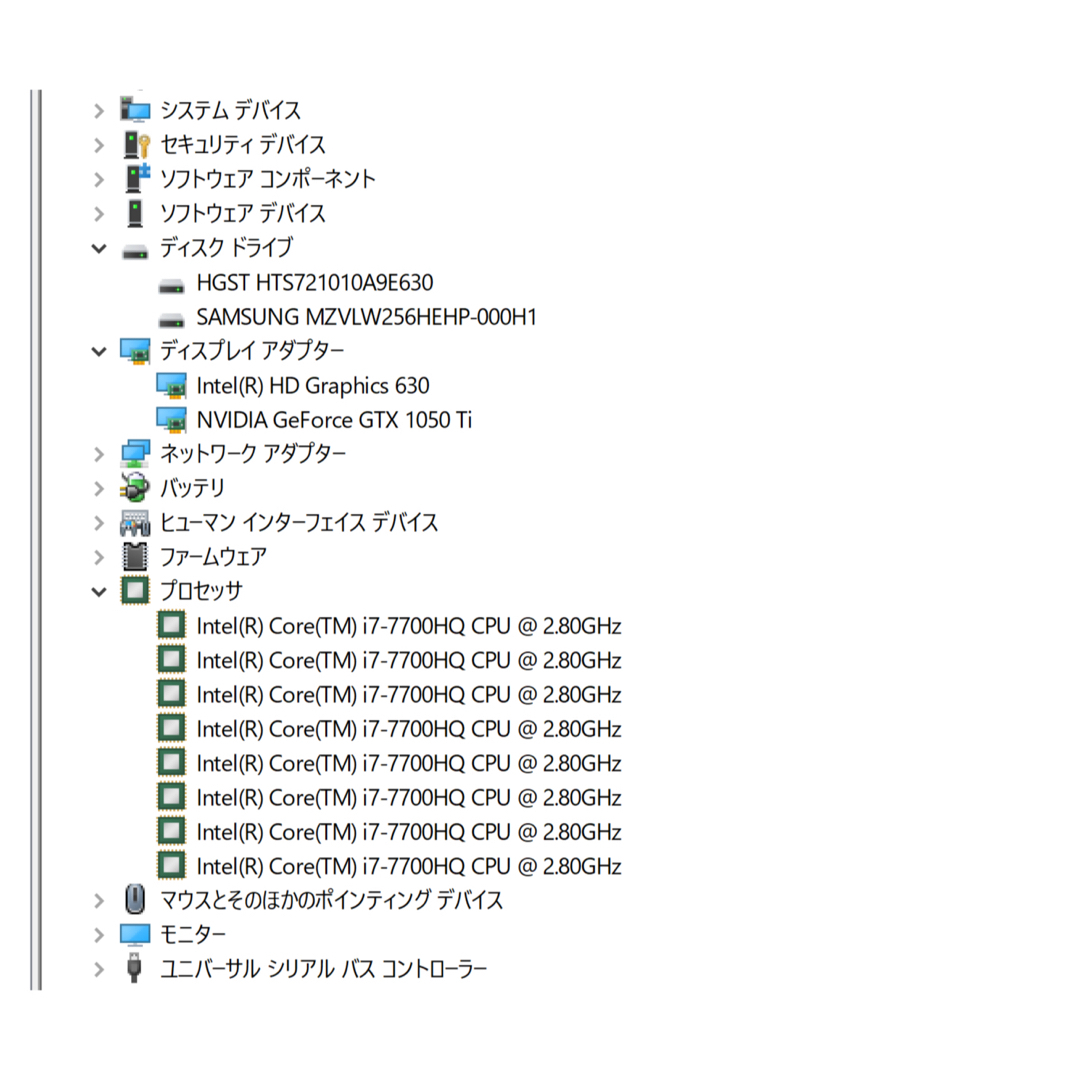The image size is (1080, 1080).
Task: Select the first Core i7-7700HQ entry under プロセッサ
Action: 409,626
